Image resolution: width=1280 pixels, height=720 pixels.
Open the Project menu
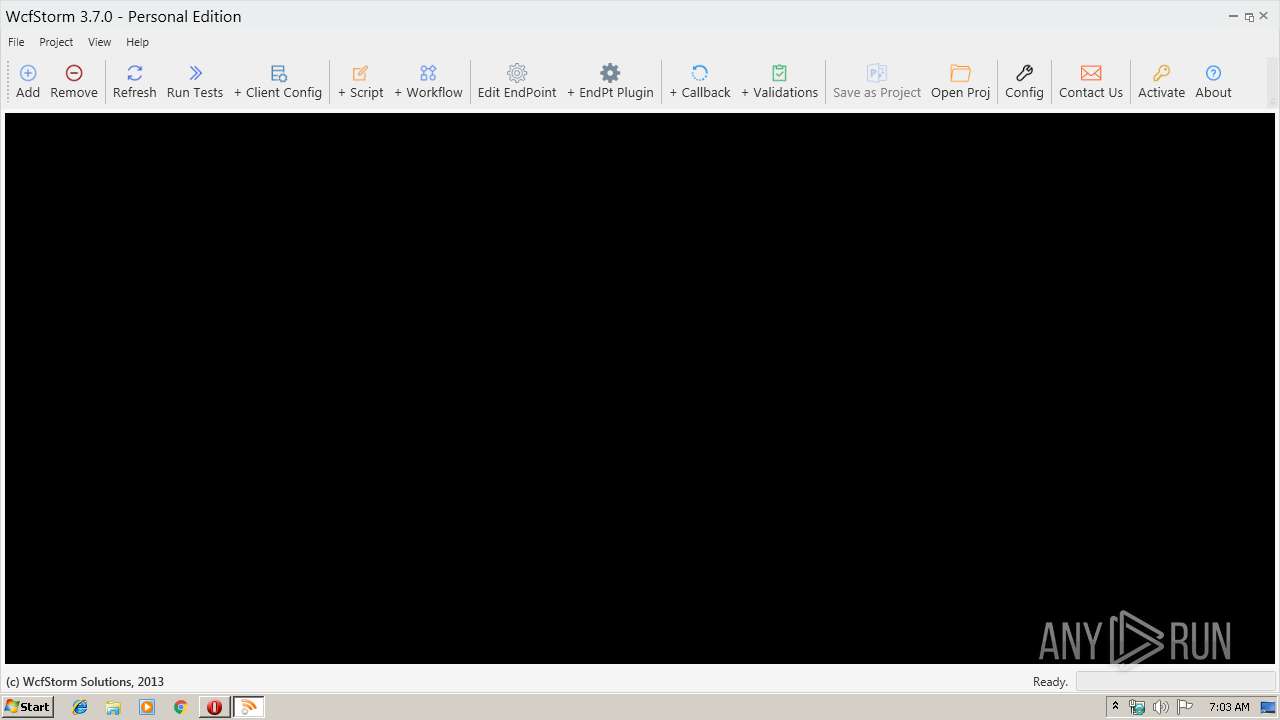[x=56, y=42]
